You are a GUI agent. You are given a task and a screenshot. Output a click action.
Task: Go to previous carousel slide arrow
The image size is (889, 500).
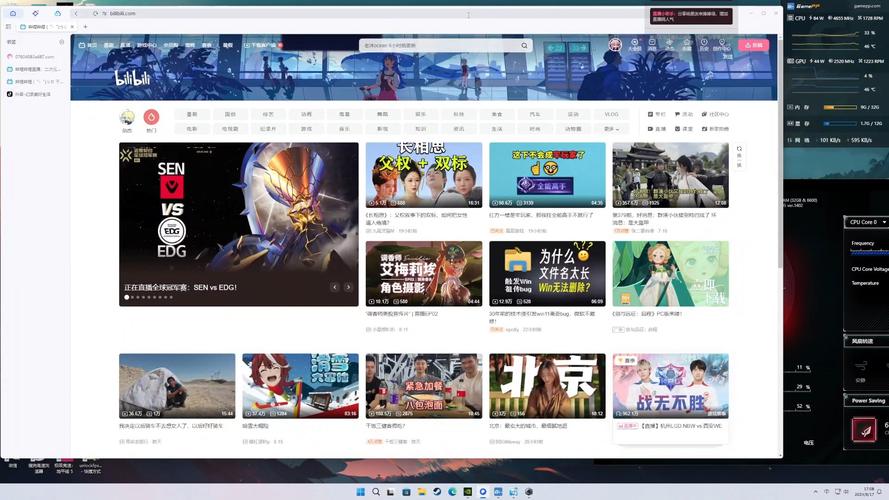pyautogui.click(x=335, y=287)
